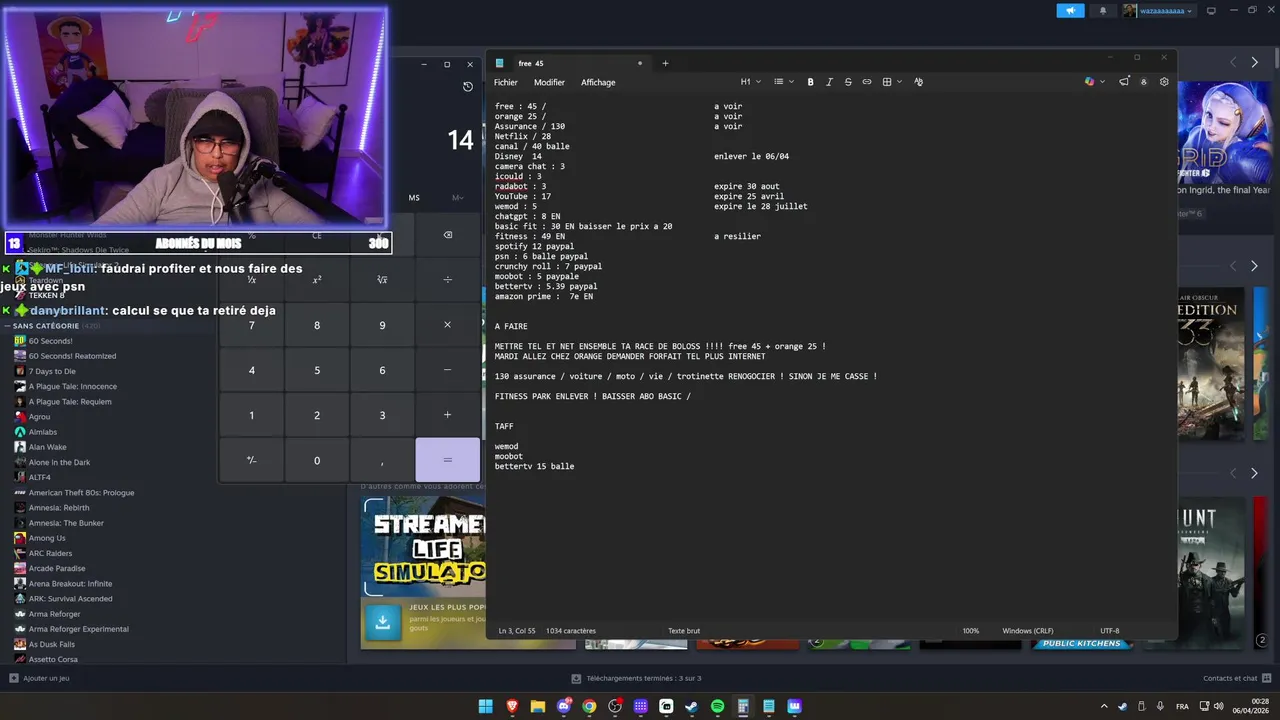Add a new Notepad tab
Viewport: 1280px width, 720px height.
point(665,63)
